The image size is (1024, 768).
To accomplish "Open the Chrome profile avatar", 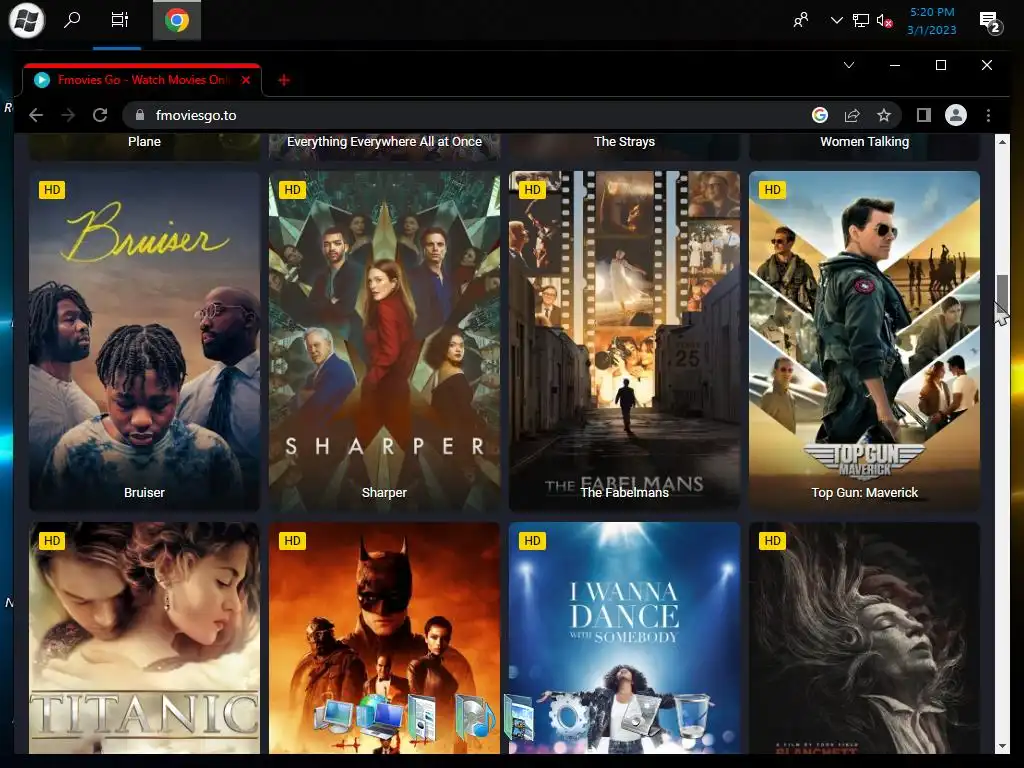I will (x=955, y=115).
